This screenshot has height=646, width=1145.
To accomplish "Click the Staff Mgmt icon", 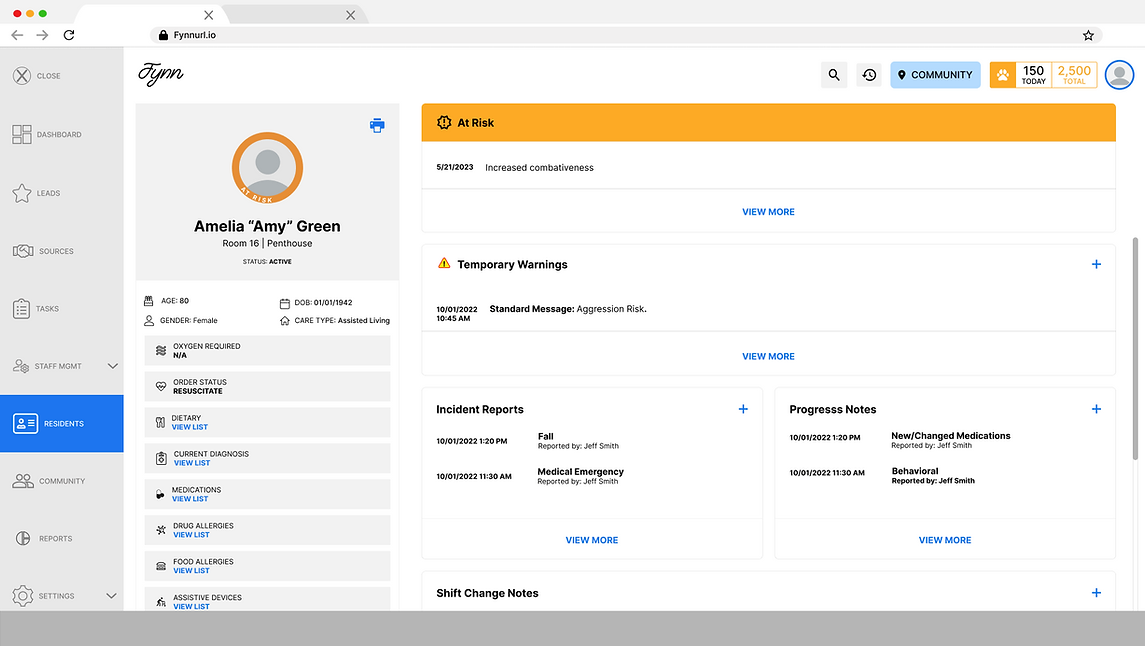I will point(20,366).
